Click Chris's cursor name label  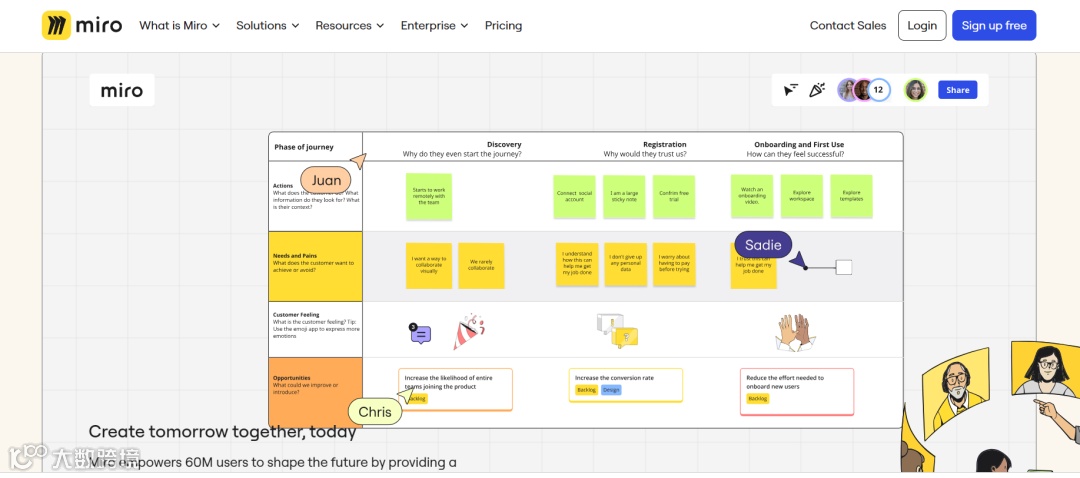coord(375,412)
